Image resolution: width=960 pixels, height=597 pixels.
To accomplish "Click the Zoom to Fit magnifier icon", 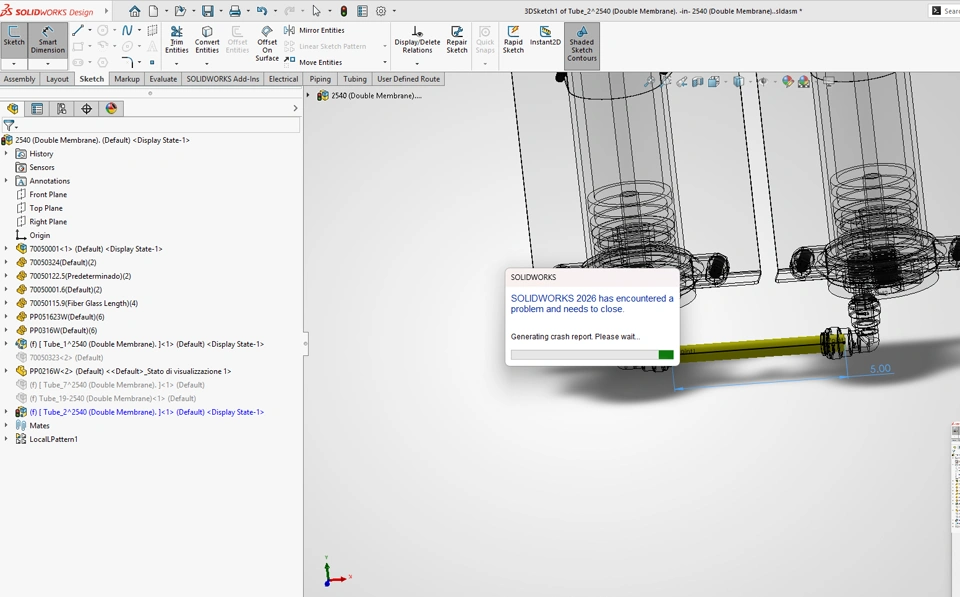I will [x=650, y=81].
